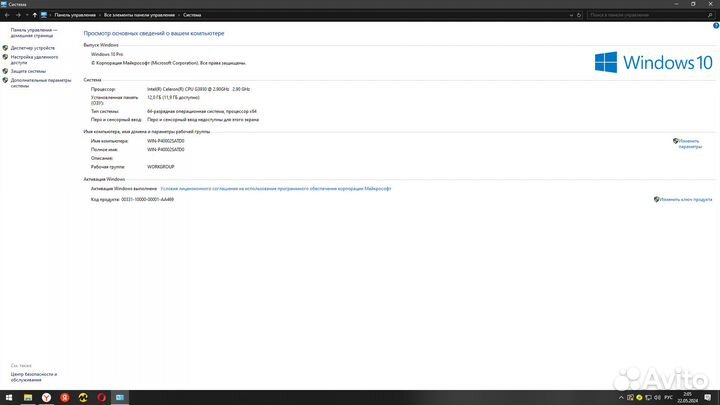Click the 'WORKGROUP' value
720x405 pixels.
(161, 167)
